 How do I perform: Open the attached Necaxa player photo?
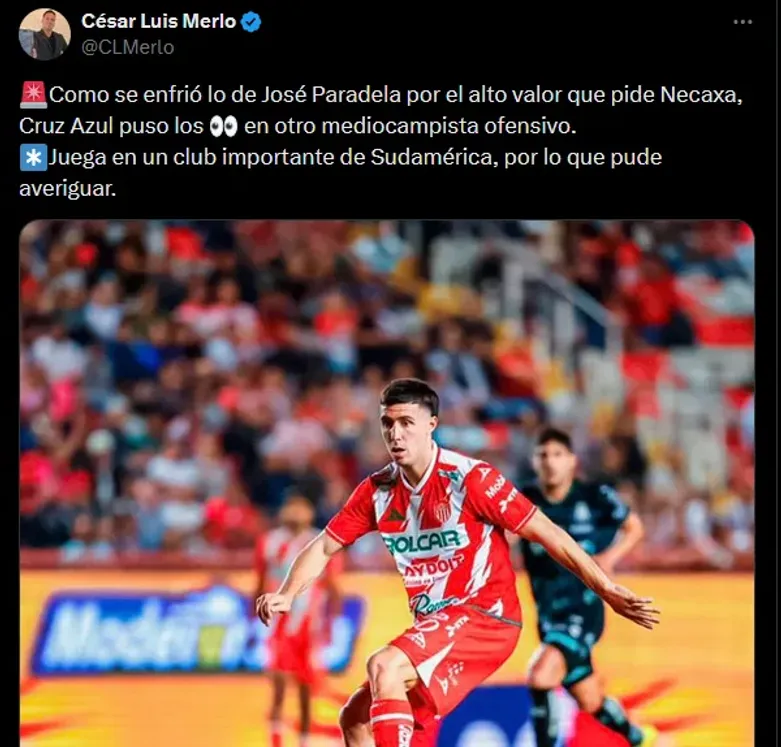coord(387,483)
